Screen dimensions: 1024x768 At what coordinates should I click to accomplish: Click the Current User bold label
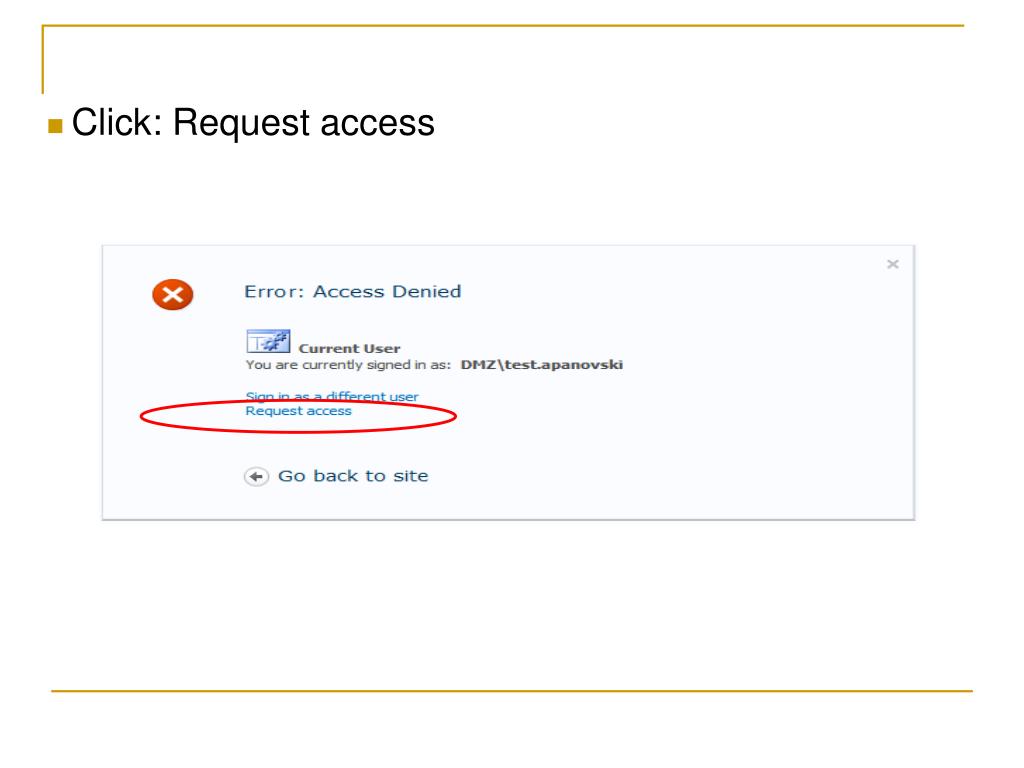[x=349, y=349]
